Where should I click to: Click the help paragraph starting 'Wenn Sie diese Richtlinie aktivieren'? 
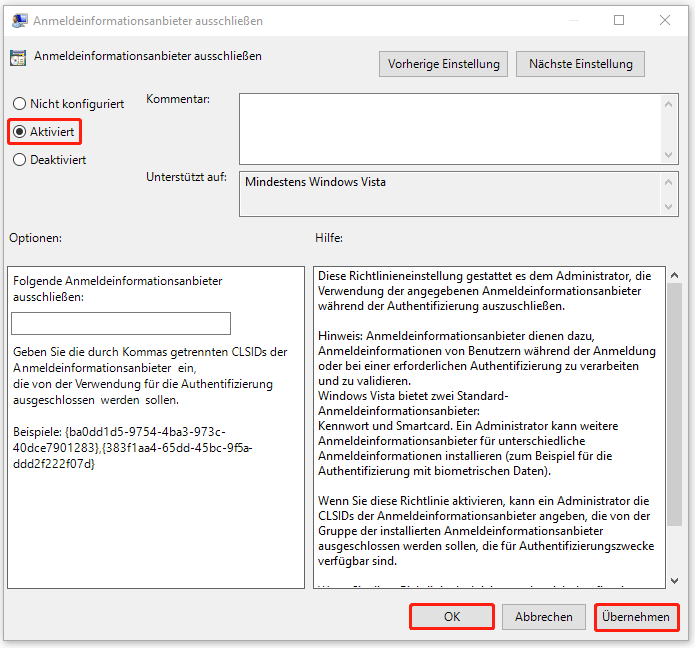486,531
